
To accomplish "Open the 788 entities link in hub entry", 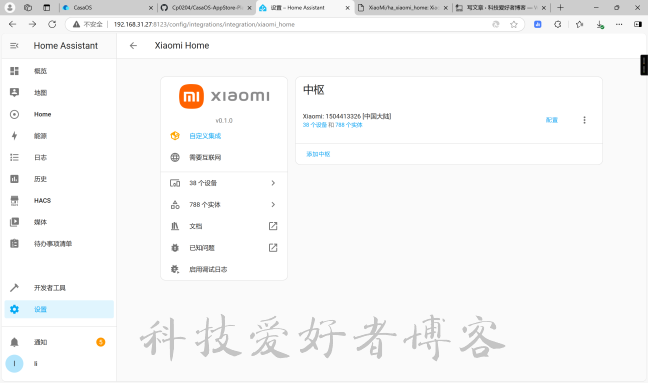I will (349, 125).
